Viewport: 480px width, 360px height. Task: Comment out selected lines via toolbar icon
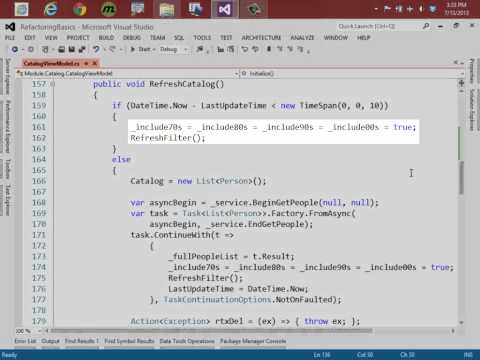point(245,49)
